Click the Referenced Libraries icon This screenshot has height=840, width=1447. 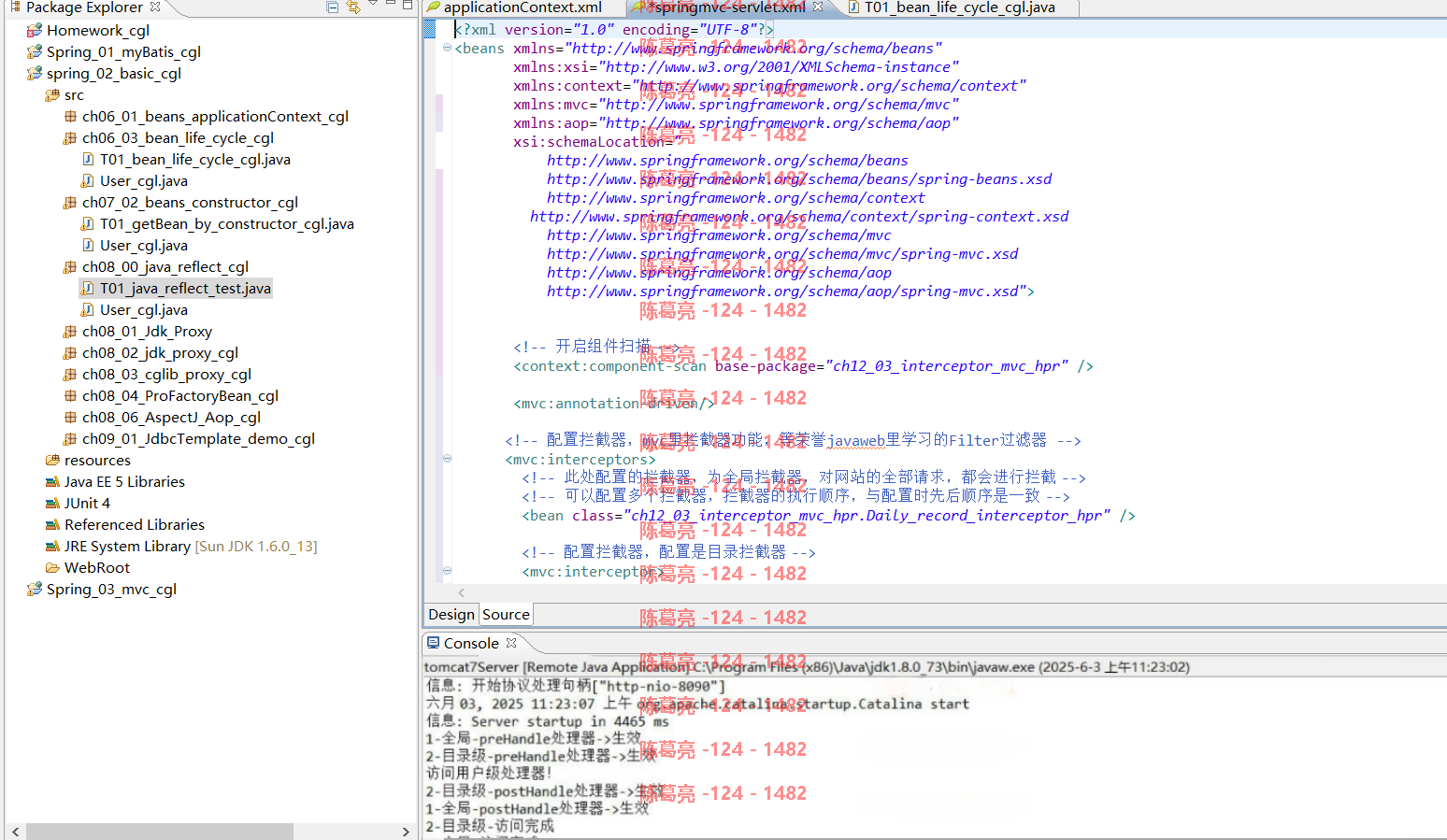pyautogui.click(x=52, y=524)
